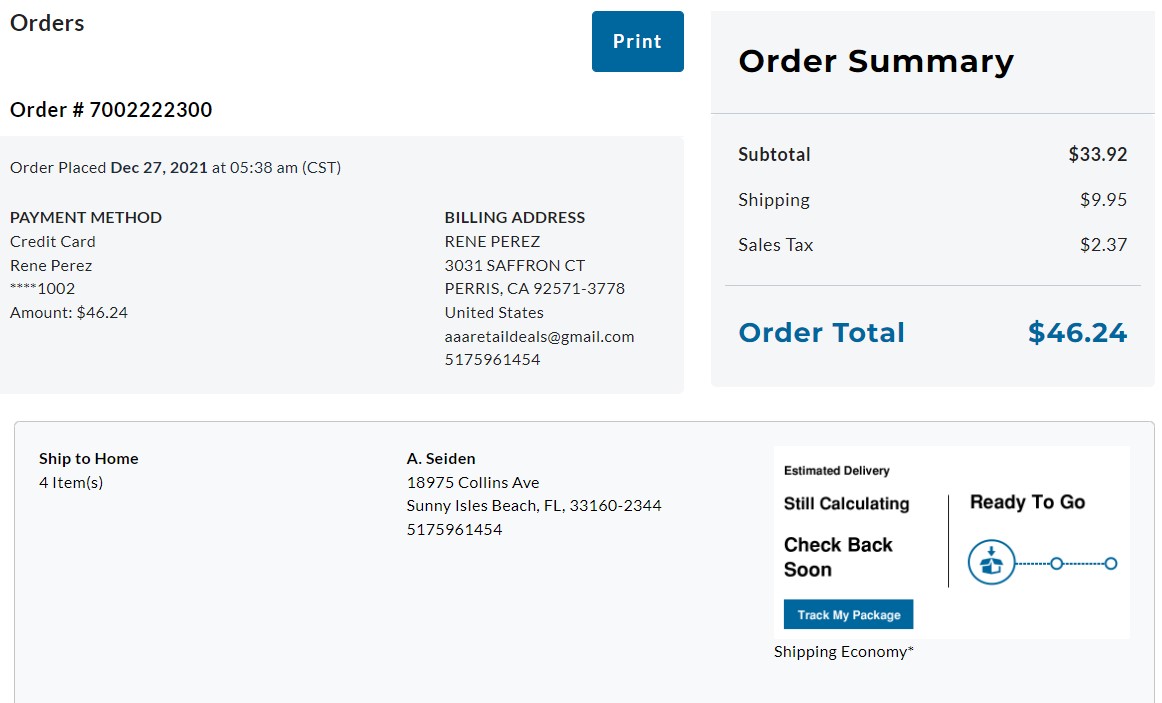Click the Order Summary heading
Image resolution: width=1162 pixels, height=703 pixels.
coord(876,61)
